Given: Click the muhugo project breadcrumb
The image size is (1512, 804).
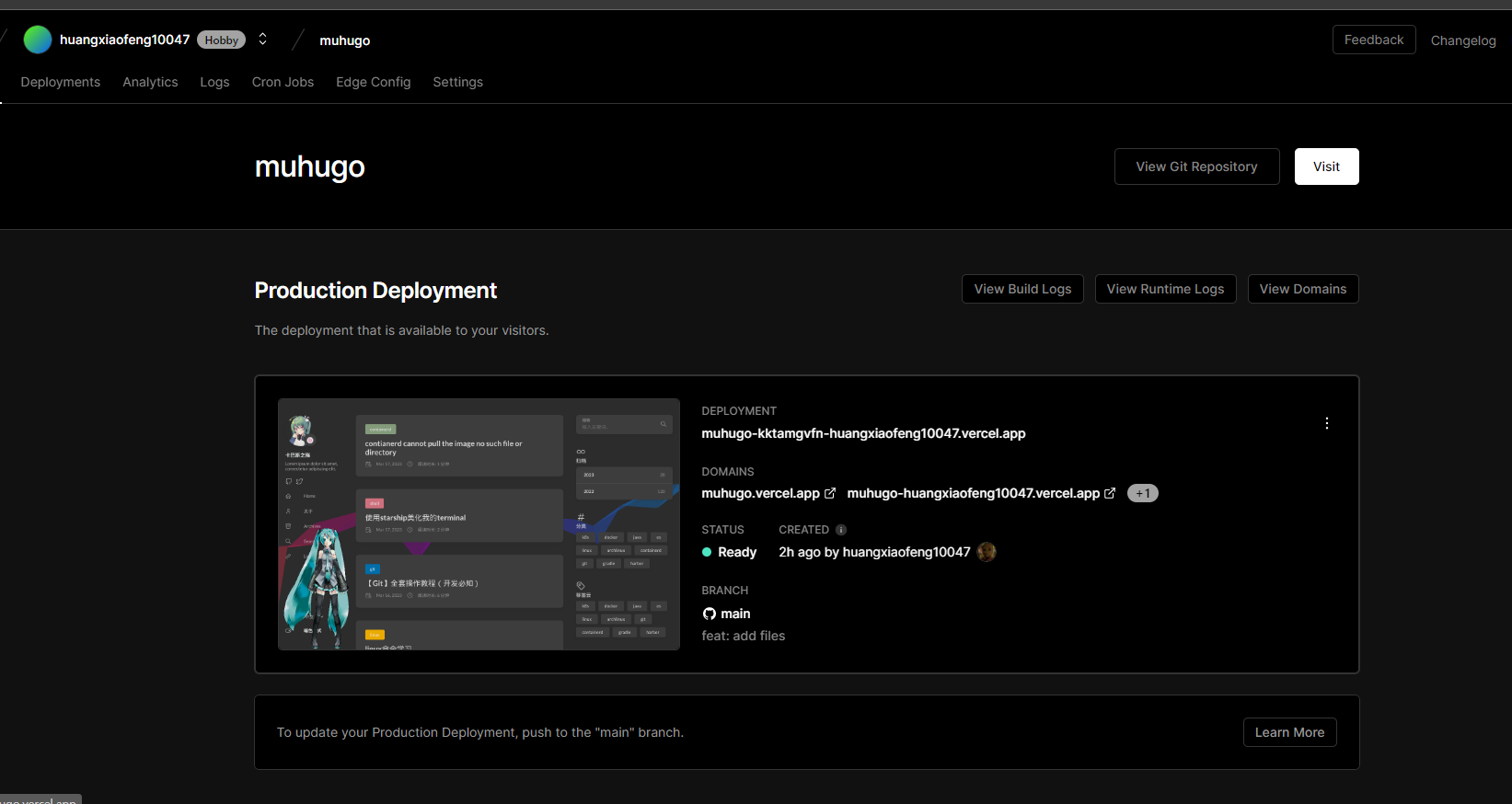Looking at the screenshot, I should 345,40.
